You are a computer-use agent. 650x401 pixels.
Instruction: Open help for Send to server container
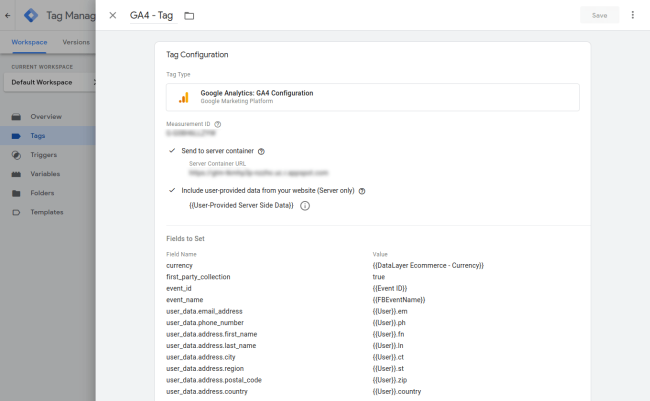click(261, 151)
